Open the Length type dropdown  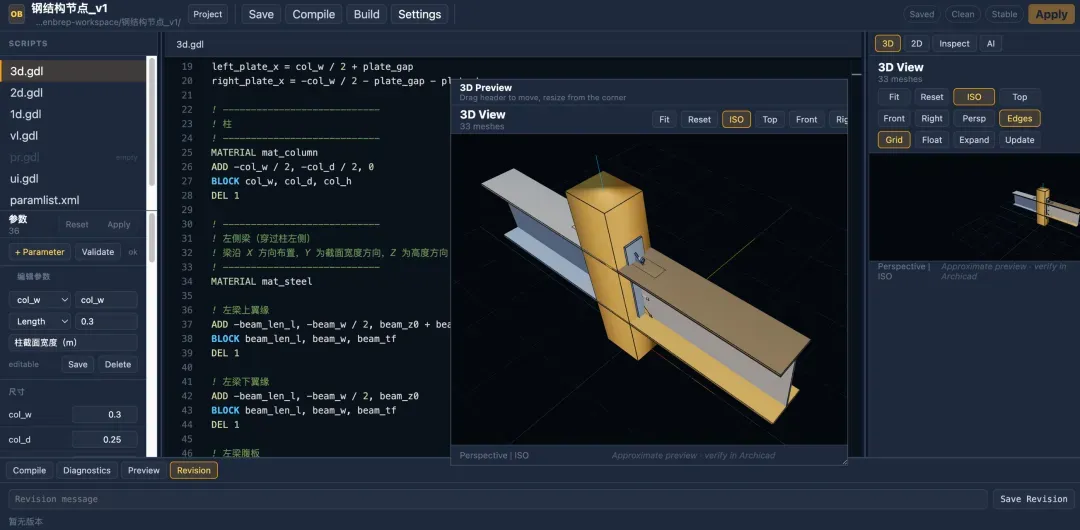pyautogui.click(x=40, y=321)
